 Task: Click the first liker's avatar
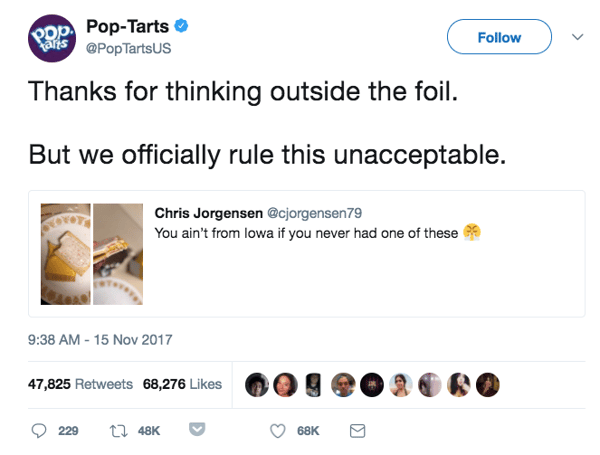257,384
